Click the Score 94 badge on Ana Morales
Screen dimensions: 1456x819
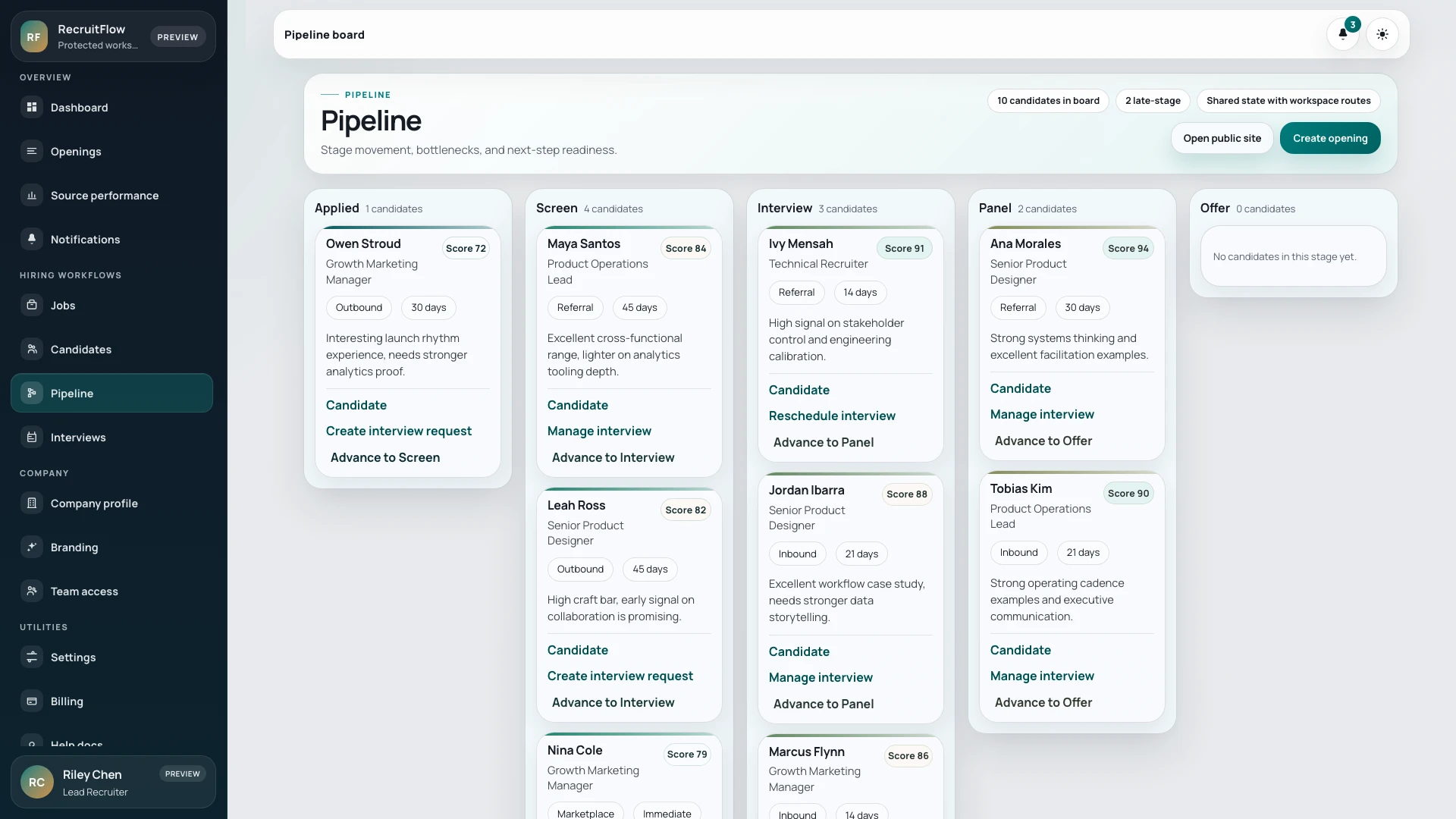(x=1128, y=248)
